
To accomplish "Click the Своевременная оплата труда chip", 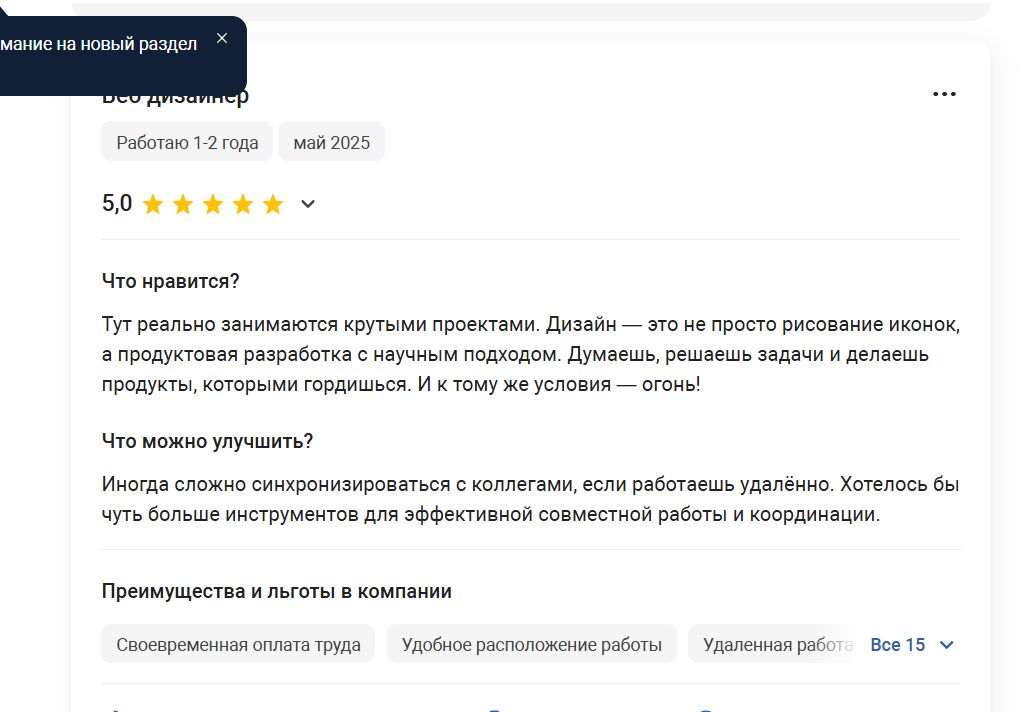I will [238, 644].
